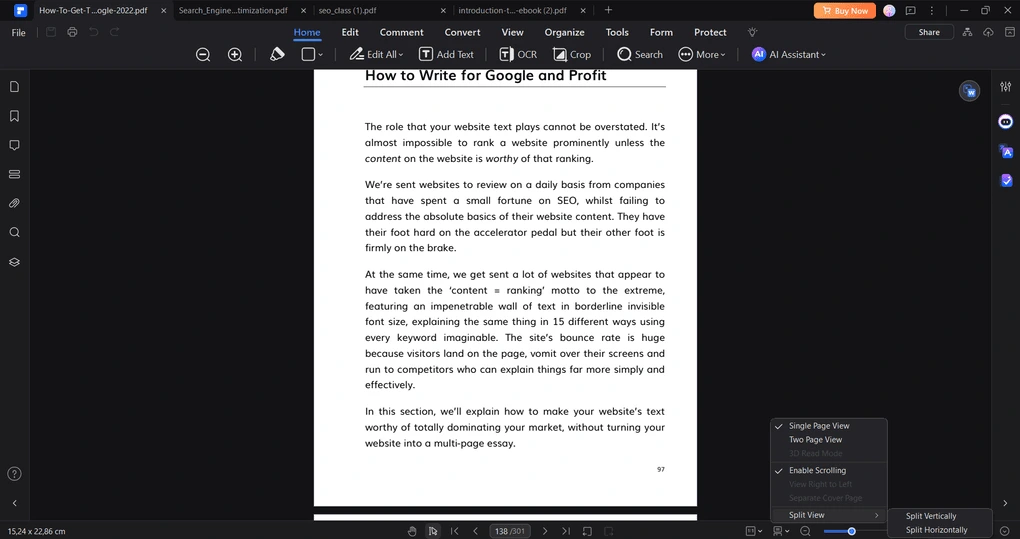Jump to the last page
Screen dimensions: 1020x539
[566, 531]
